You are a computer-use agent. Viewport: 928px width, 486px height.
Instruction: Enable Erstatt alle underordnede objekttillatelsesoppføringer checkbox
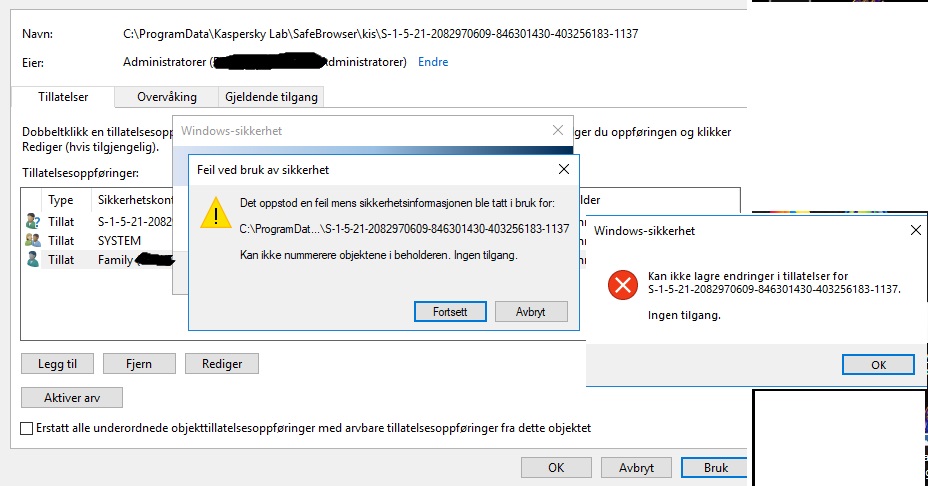pyautogui.click(x=27, y=428)
